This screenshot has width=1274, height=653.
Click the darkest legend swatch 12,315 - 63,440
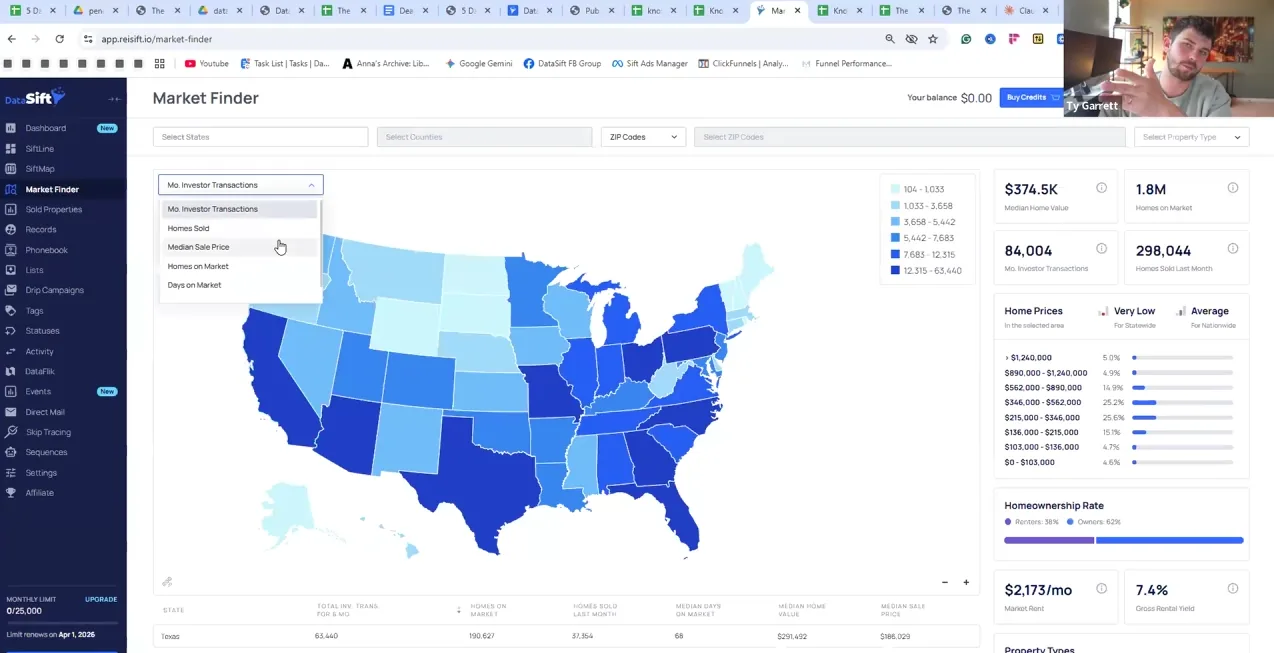894,271
